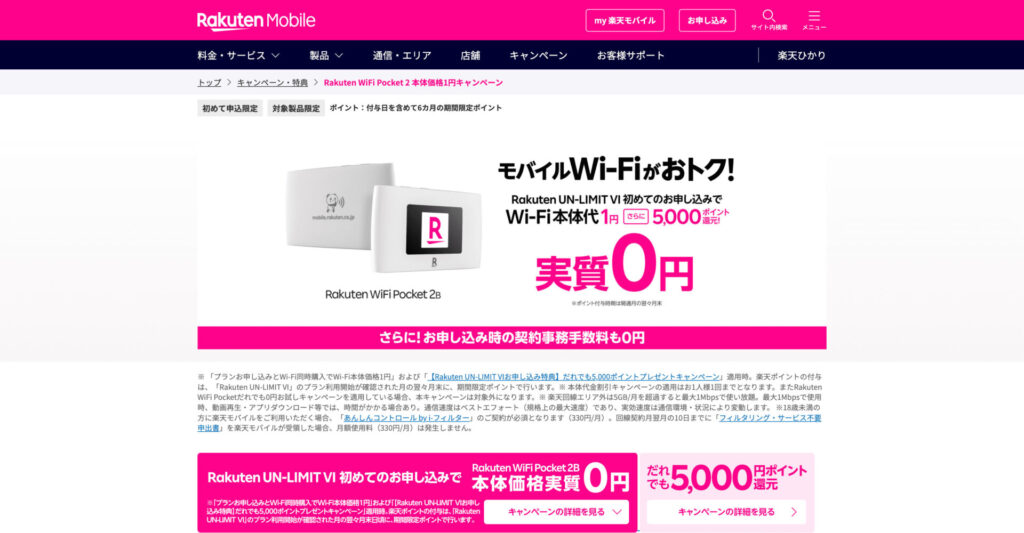
Task: Click the my 楽天モバイル button
Action: click(x=625, y=20)
